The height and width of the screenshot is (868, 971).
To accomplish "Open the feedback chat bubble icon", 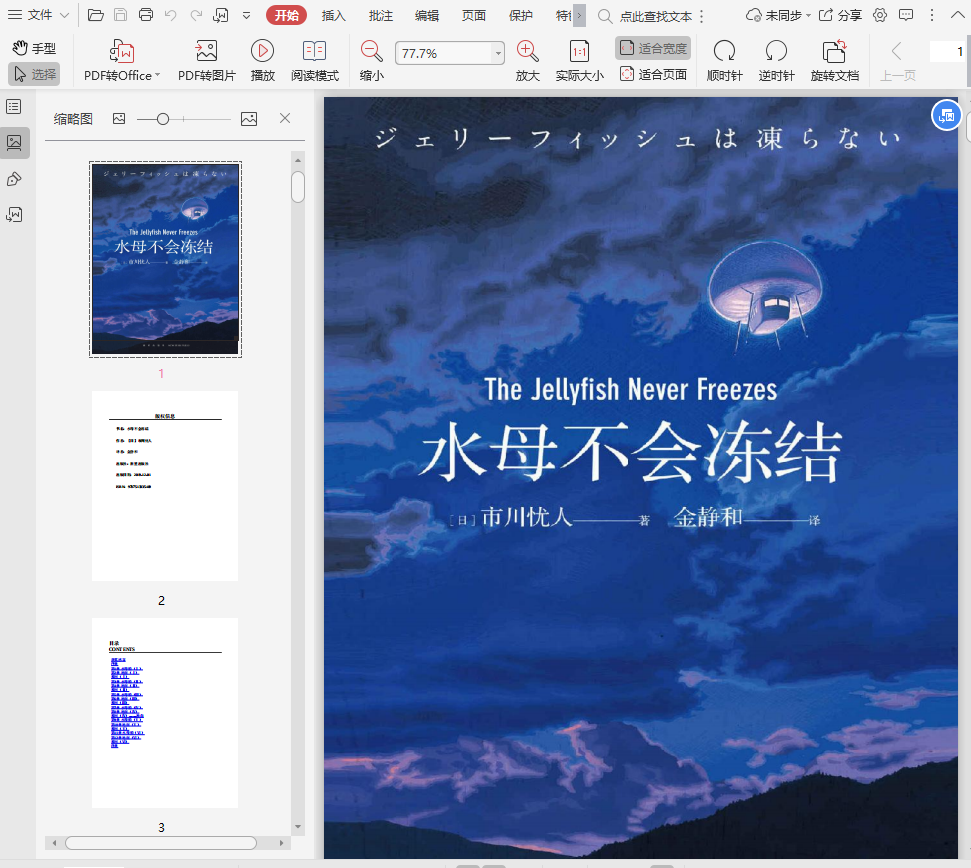I will [906, 15].
